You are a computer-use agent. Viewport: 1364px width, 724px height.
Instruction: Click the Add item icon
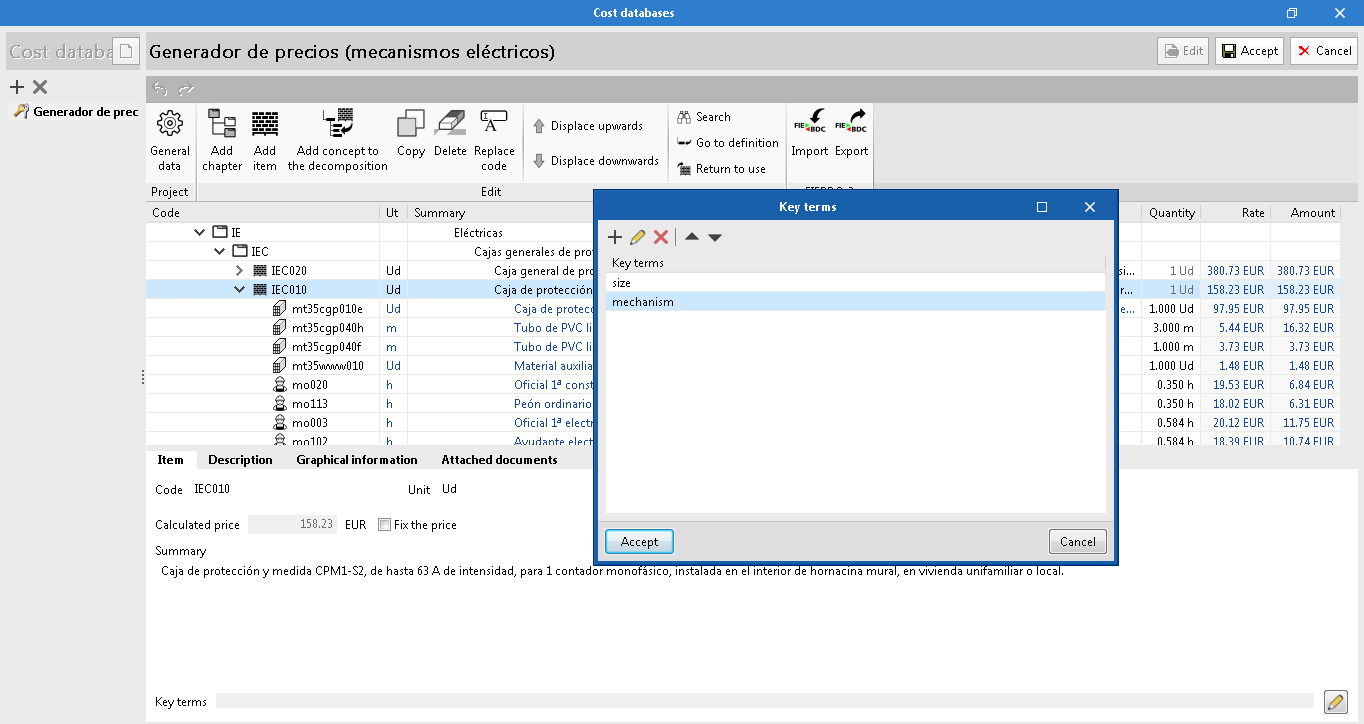click(x=264, y=138)
